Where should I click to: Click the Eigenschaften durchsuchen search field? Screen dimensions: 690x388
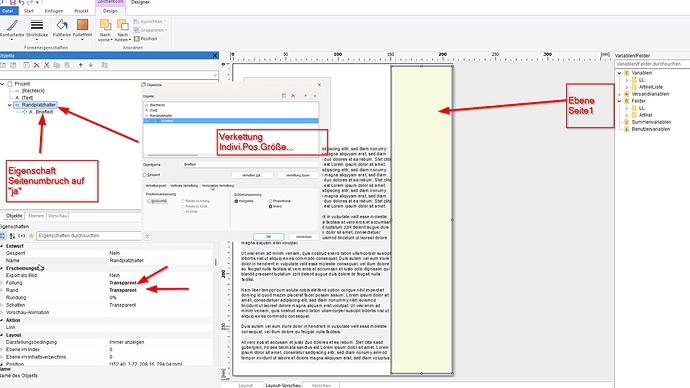[88, 236]
